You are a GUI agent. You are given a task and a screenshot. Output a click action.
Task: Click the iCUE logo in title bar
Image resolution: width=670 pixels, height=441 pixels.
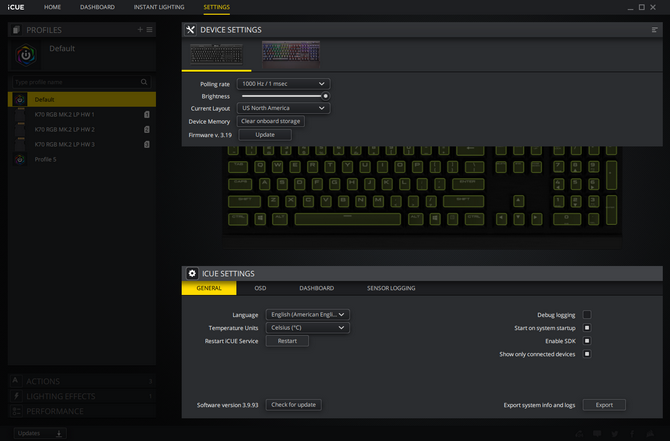(16, 7)
